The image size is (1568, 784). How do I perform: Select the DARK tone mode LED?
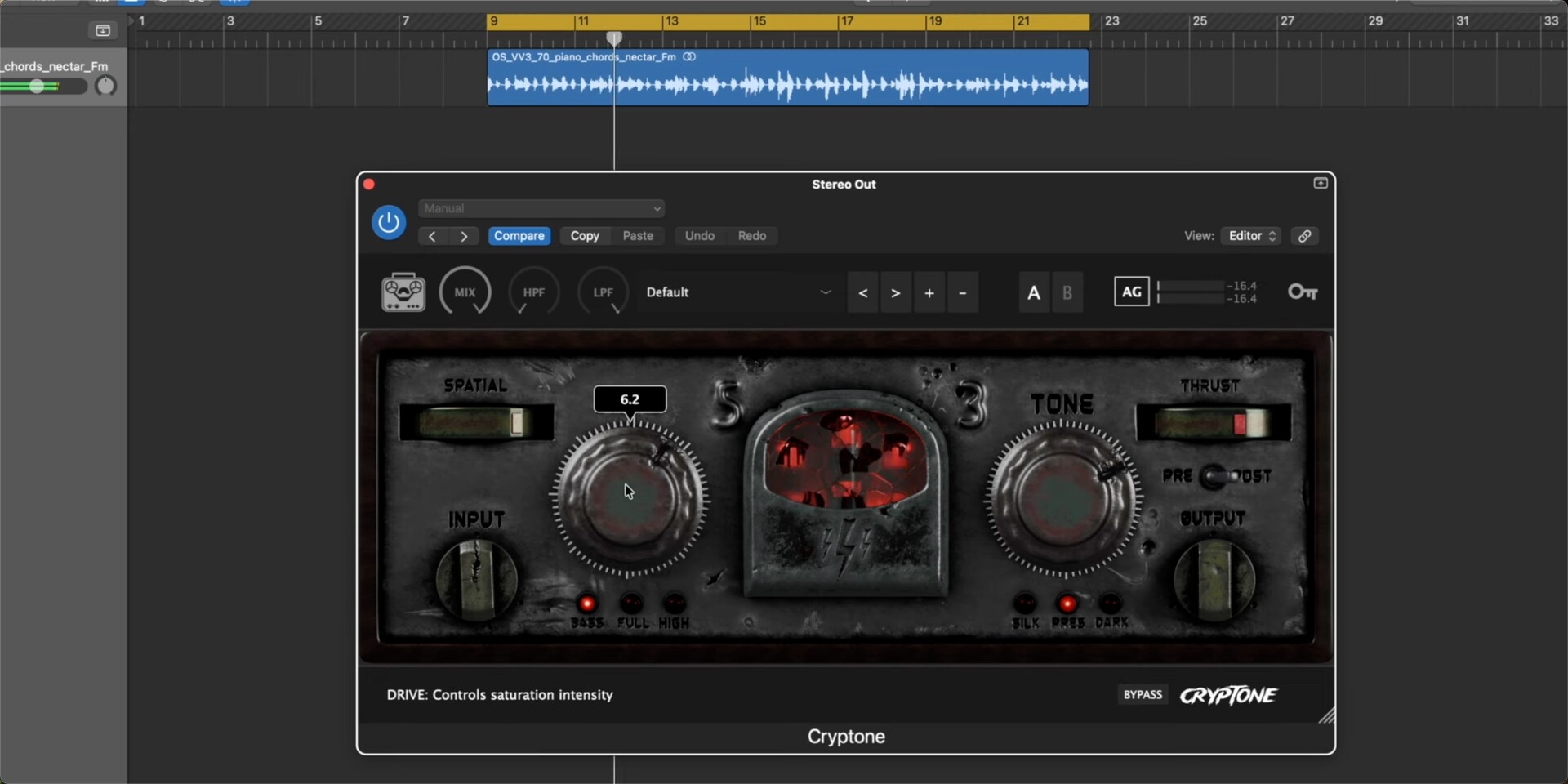click(x=1110, y=604)
